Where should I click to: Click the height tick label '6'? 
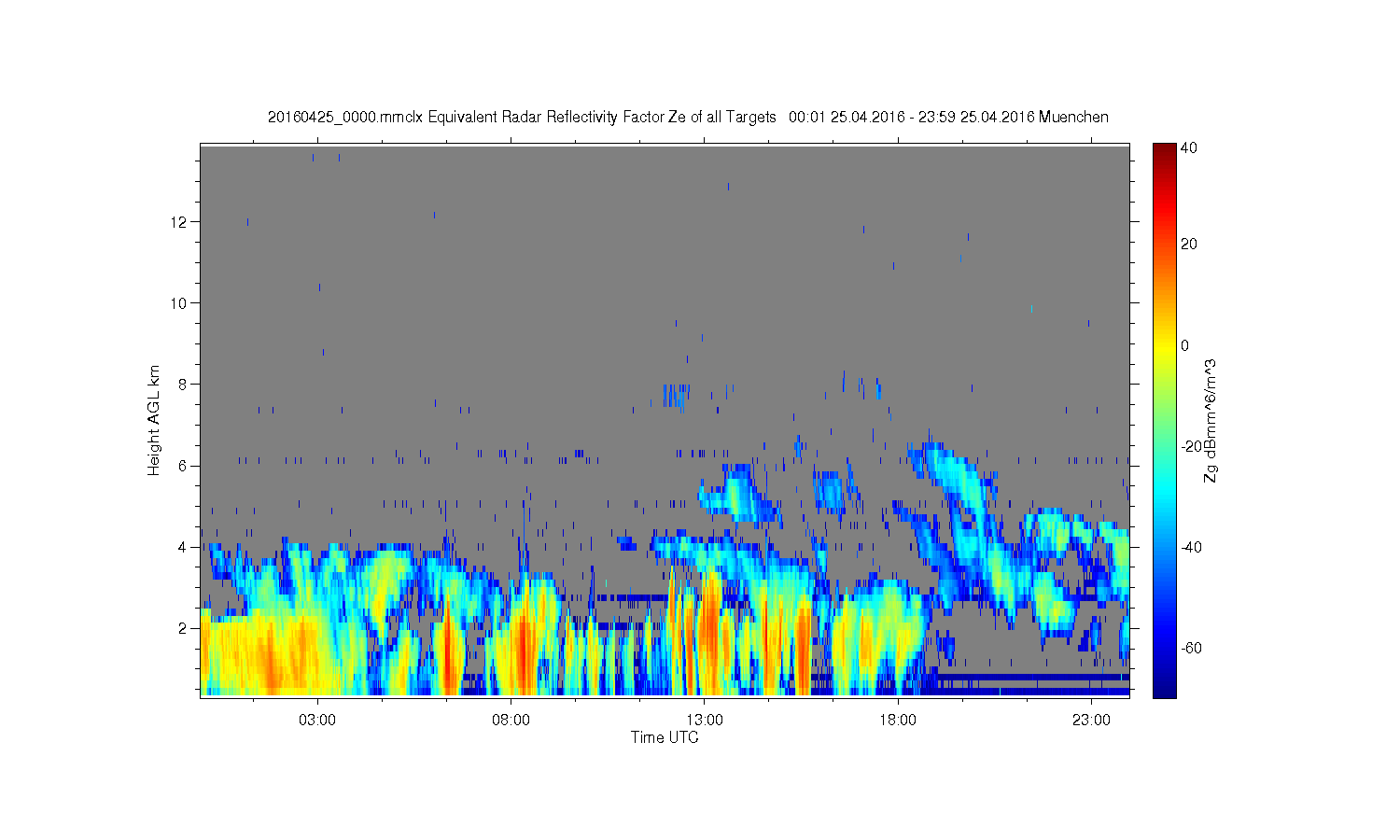pos(184,466)
